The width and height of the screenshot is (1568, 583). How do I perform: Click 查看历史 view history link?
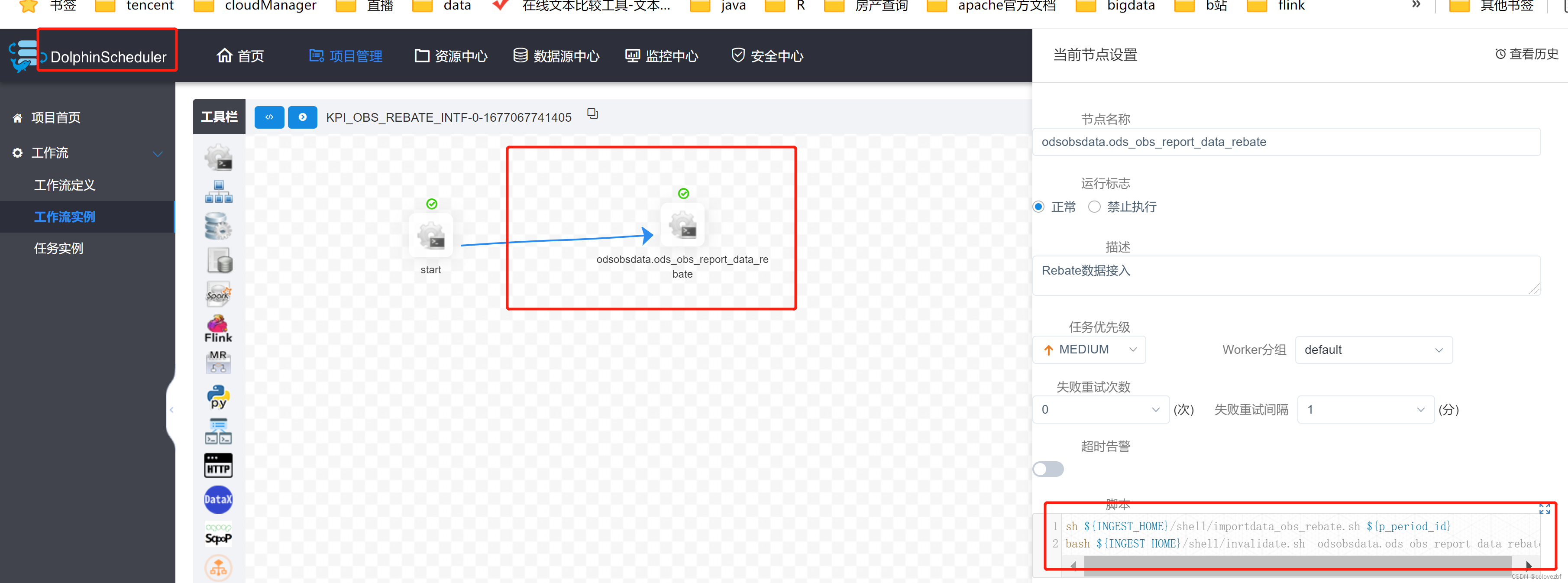click(x=1526, y=54)
